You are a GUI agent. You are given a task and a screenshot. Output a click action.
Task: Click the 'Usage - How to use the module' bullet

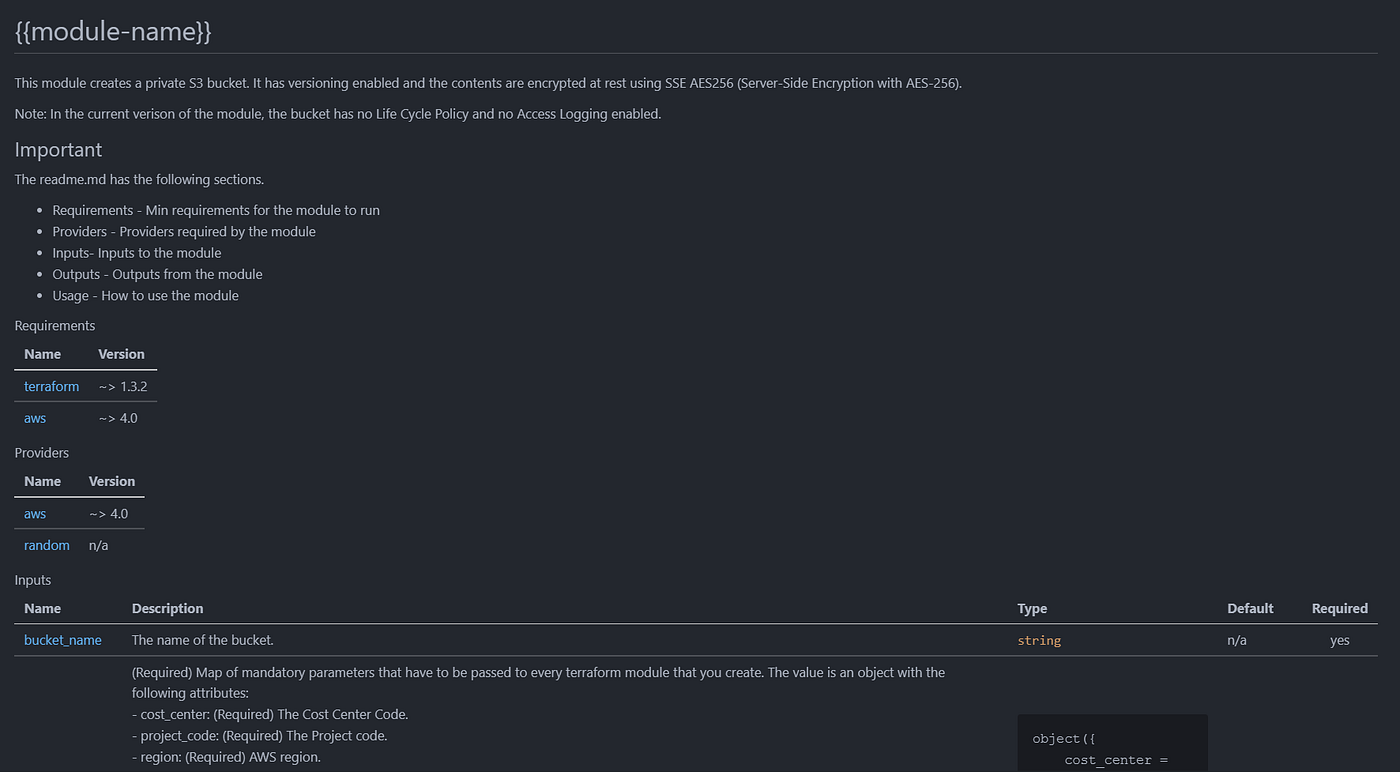click(145, 295)
